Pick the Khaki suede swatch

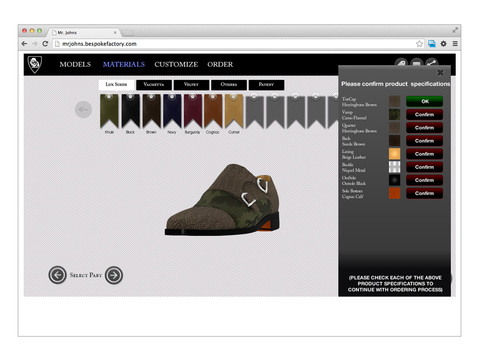point(109,111)
